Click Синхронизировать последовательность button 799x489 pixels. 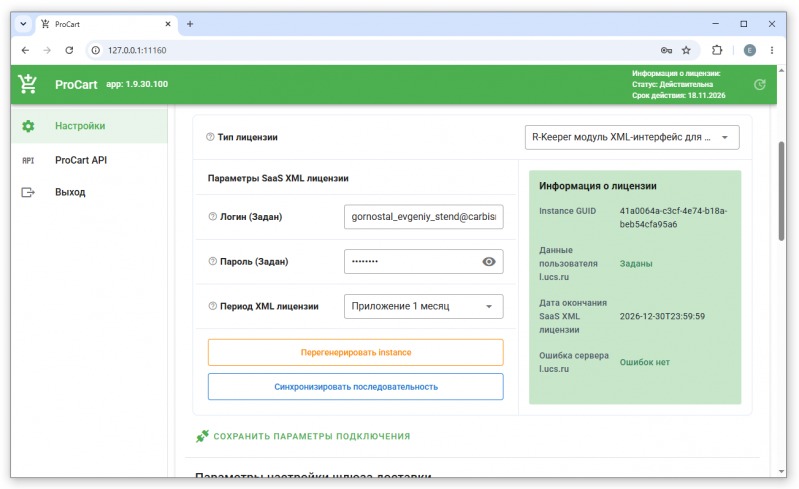[356, 387]
